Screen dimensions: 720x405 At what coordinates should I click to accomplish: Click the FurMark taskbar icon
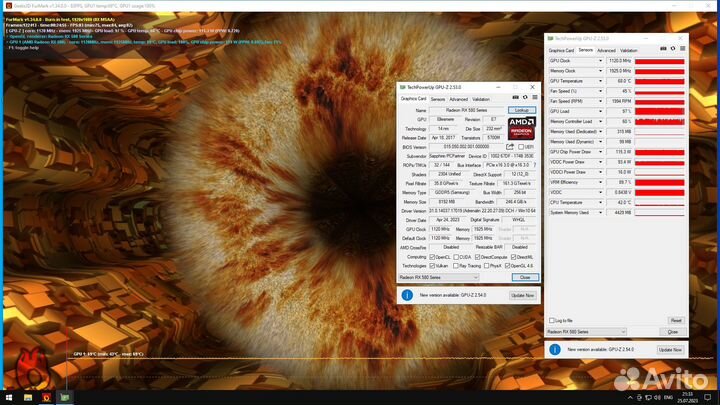(46, 397)
